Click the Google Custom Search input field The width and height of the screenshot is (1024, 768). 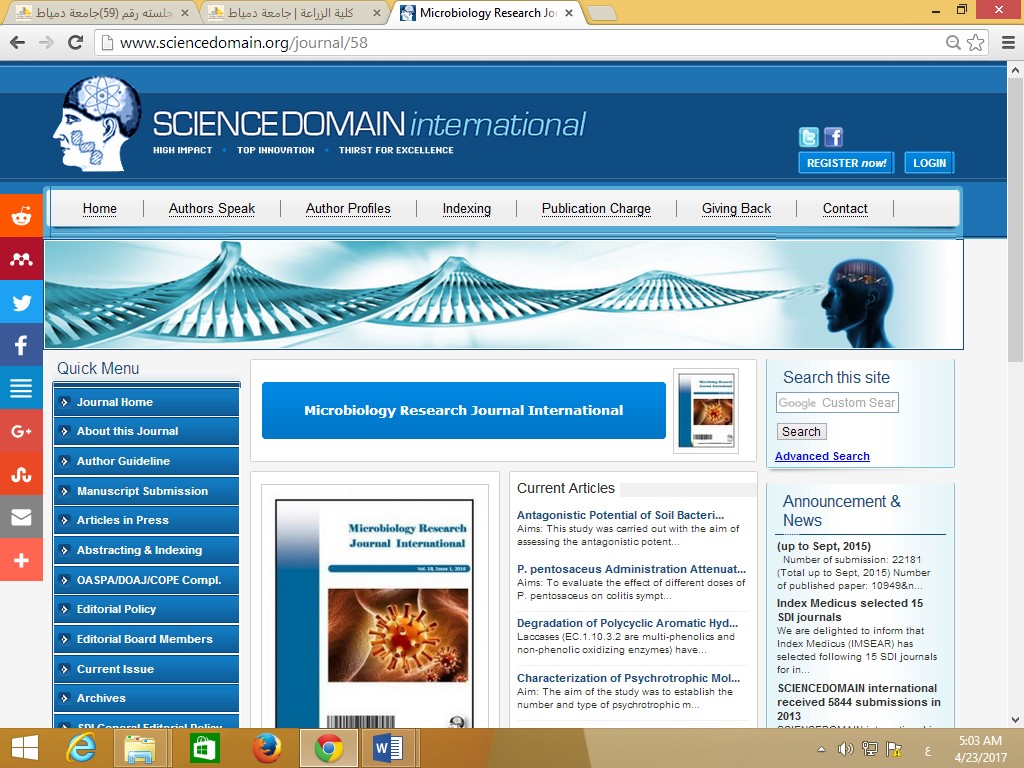click(x=837, y=403)
